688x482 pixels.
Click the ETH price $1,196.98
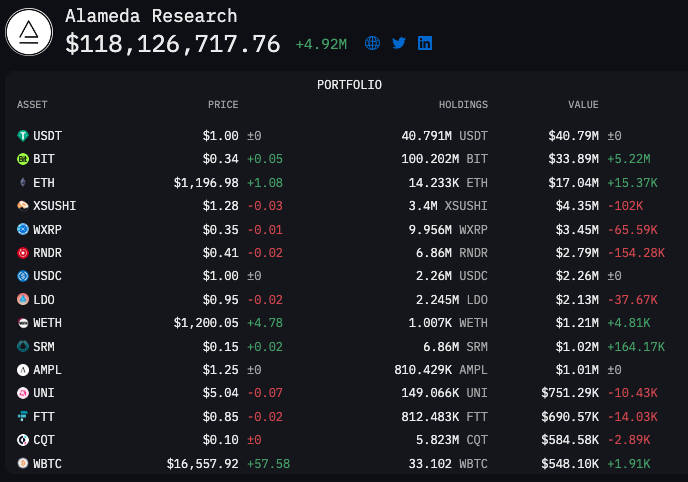point(206,182)
